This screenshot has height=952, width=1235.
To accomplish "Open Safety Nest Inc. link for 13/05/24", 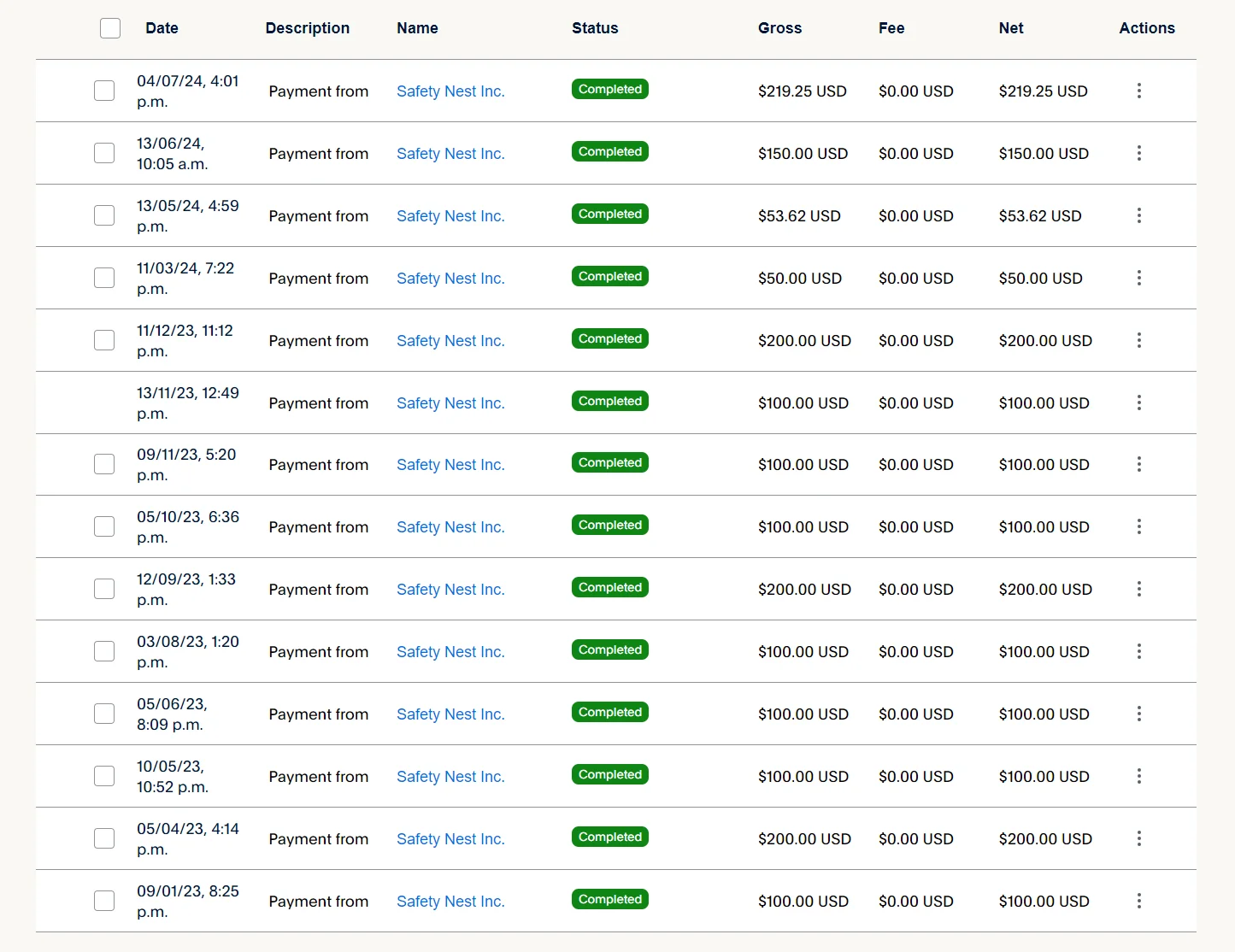I will click(450, 216).
